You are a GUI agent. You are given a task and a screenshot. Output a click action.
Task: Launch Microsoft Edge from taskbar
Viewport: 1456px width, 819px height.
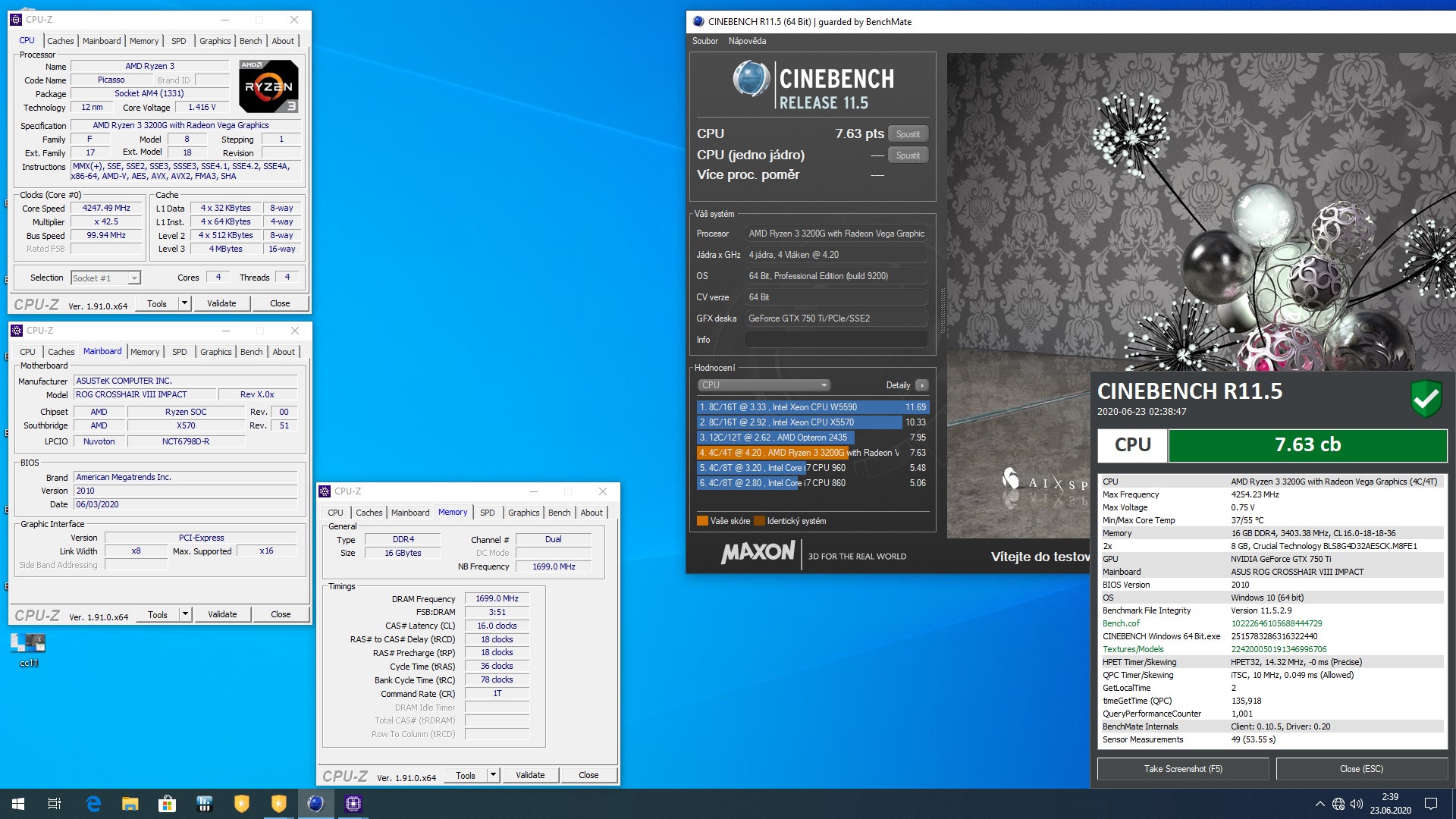(93, 804)
